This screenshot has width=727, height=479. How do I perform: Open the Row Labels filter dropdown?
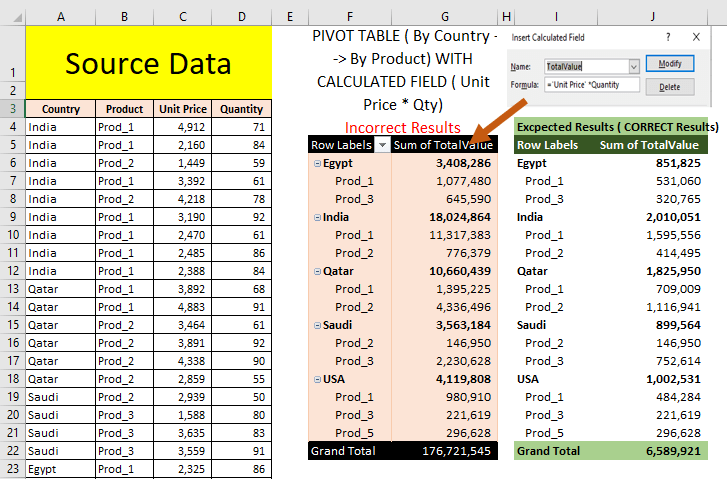(x=382, y=145)
